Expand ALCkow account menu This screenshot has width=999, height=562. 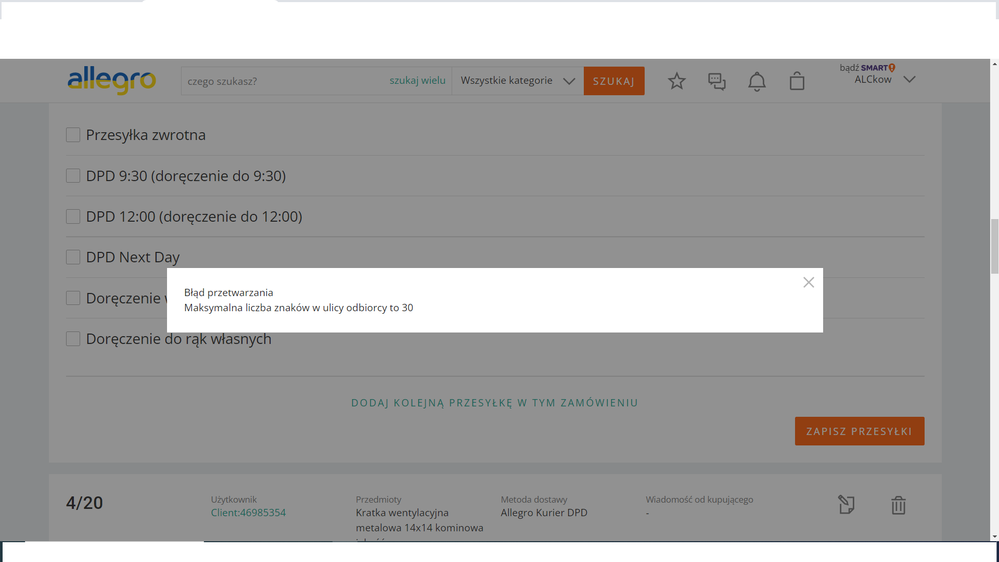pyautogui.click(x=884, y=79)
